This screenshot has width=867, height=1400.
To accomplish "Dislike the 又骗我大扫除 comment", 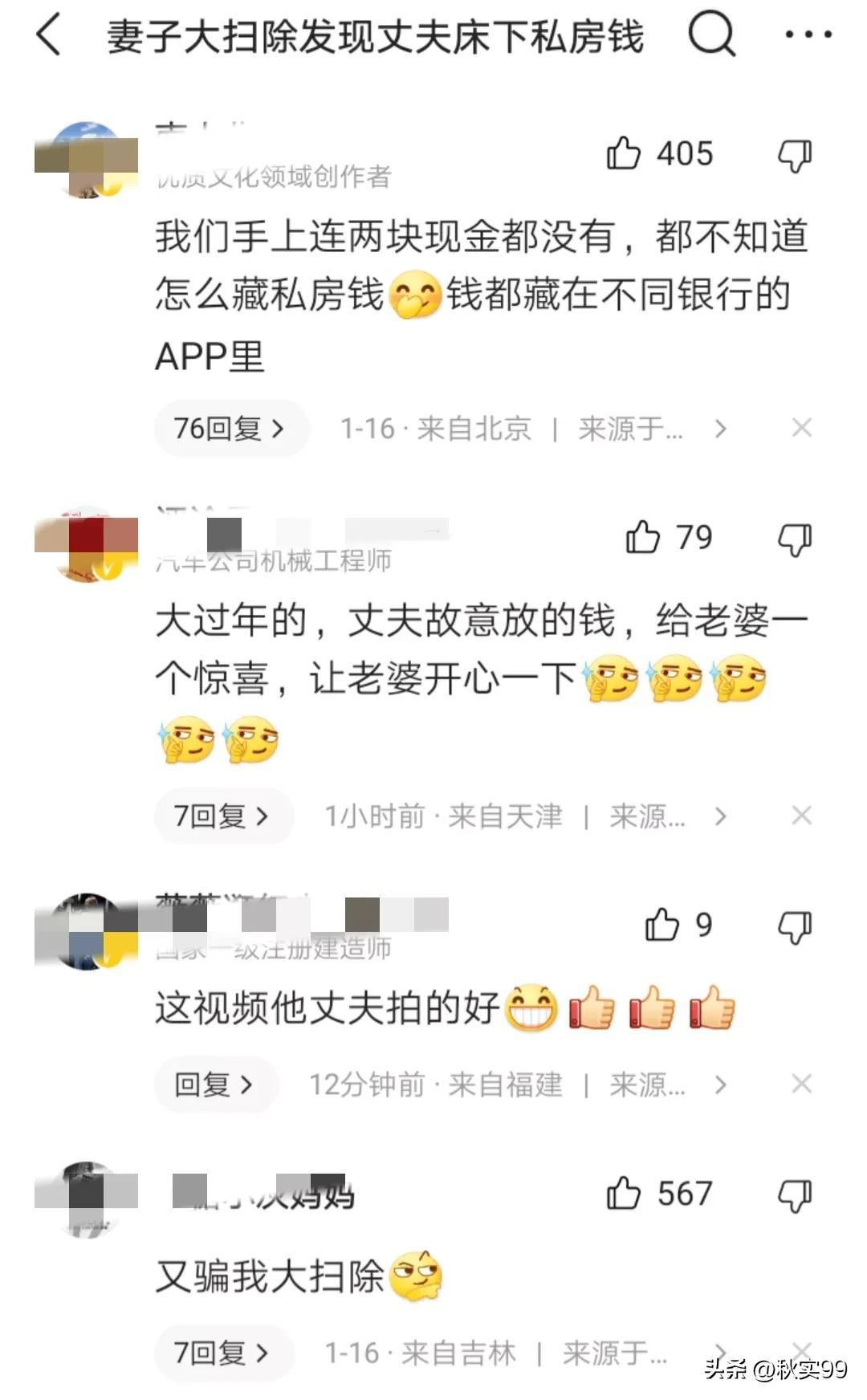I will [x=795, y=1194].
